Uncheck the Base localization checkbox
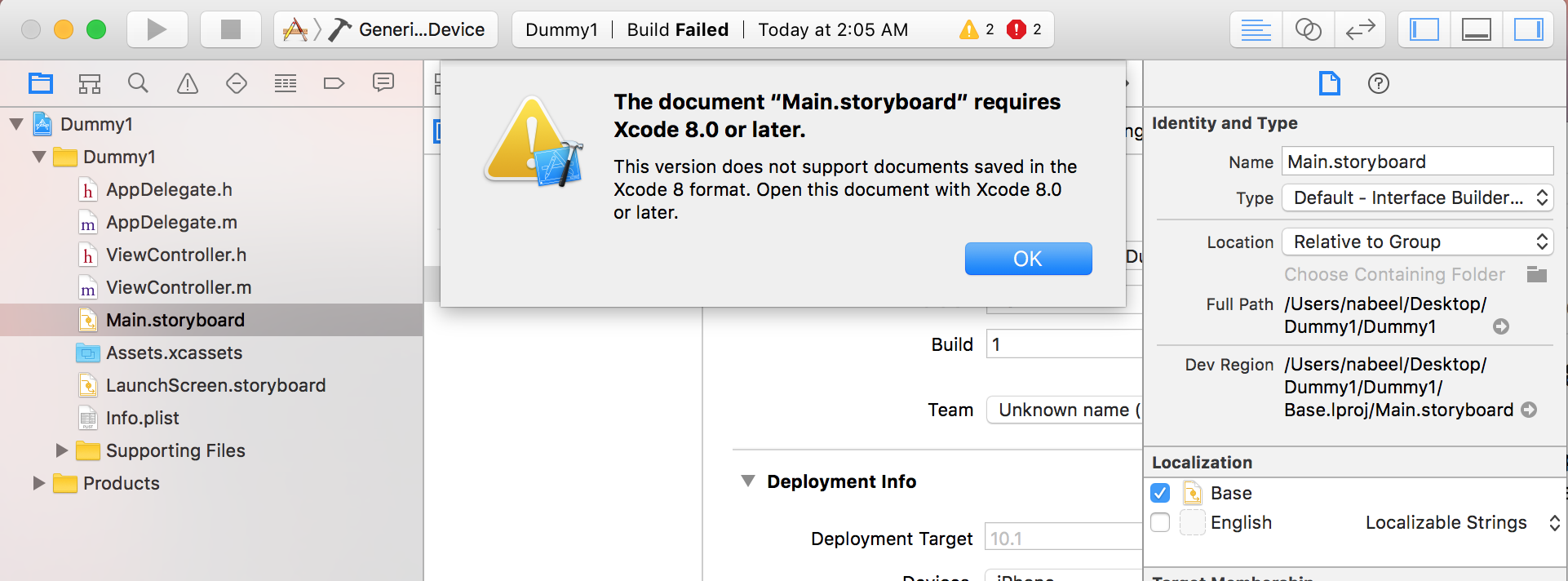Viewport: 1568px width, 581px height. click(x=1160, y=493)
